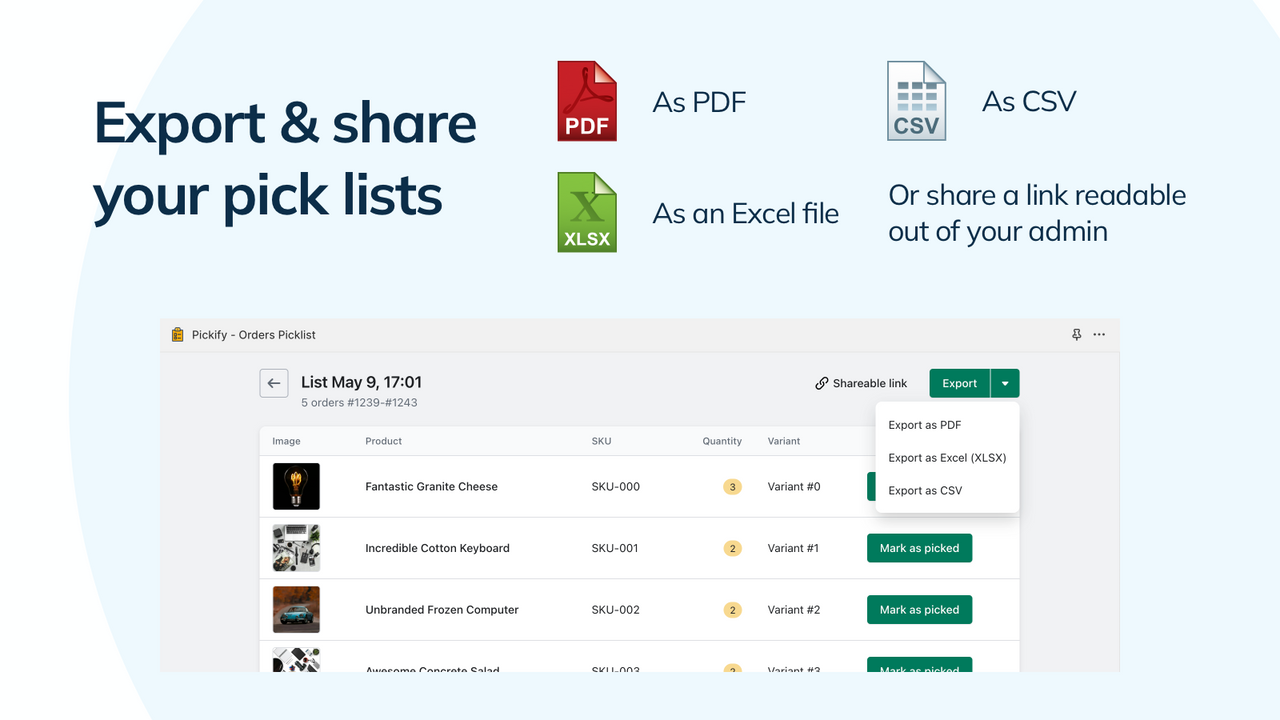Open the three-dot overflow menu
1280x720 pixels.
[1099, 334]
